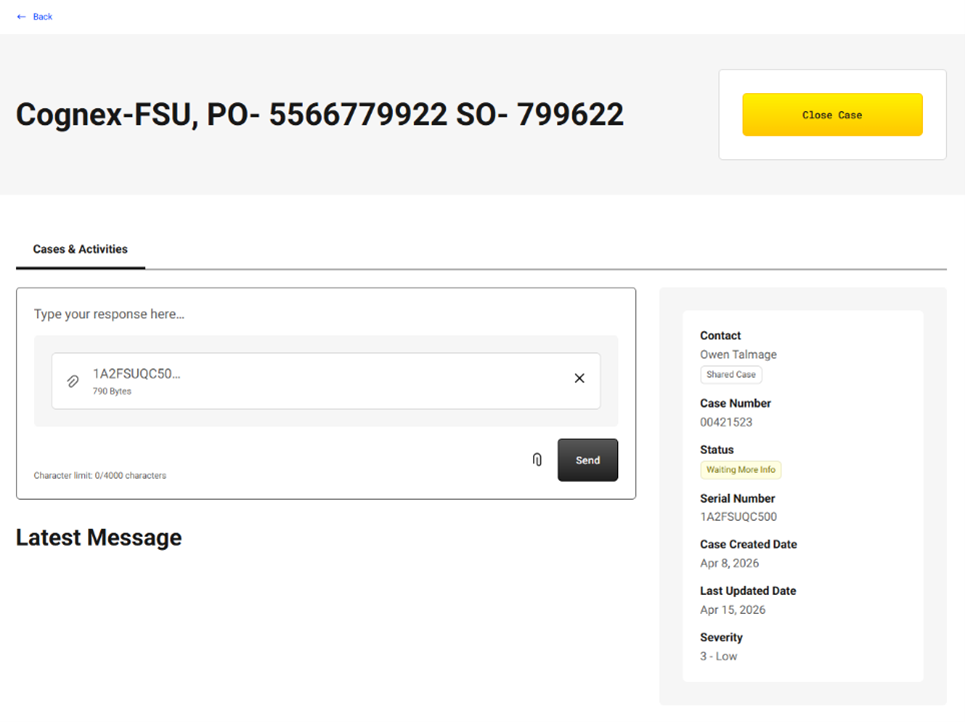The image size is (965, 722).
Task: Focus the 'Type your response here' field
Action: click(x=326, y=314)
